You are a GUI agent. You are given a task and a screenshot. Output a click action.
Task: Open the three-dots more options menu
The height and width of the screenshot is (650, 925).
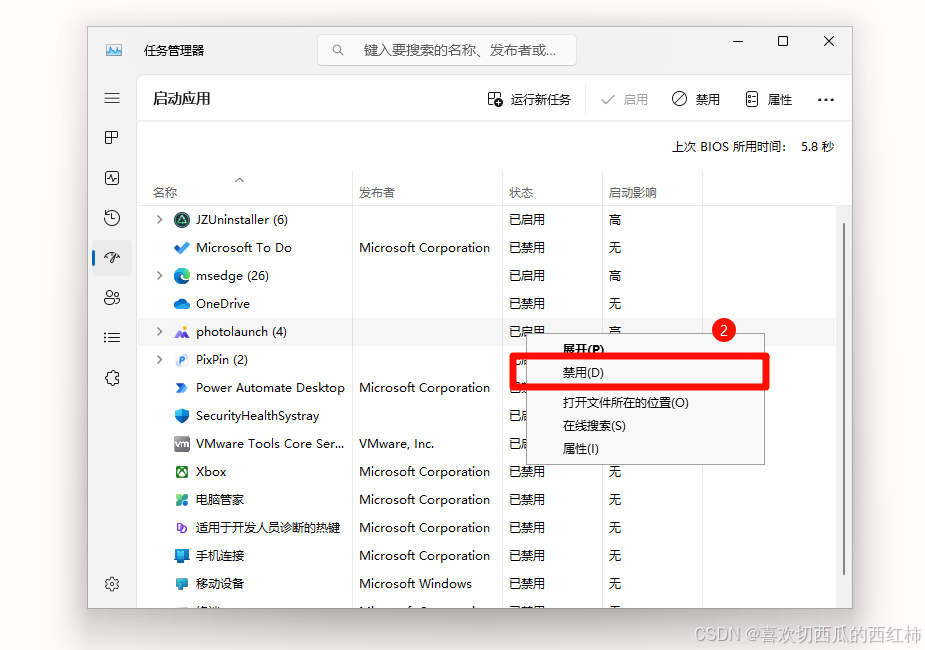[x=826, y=100]
